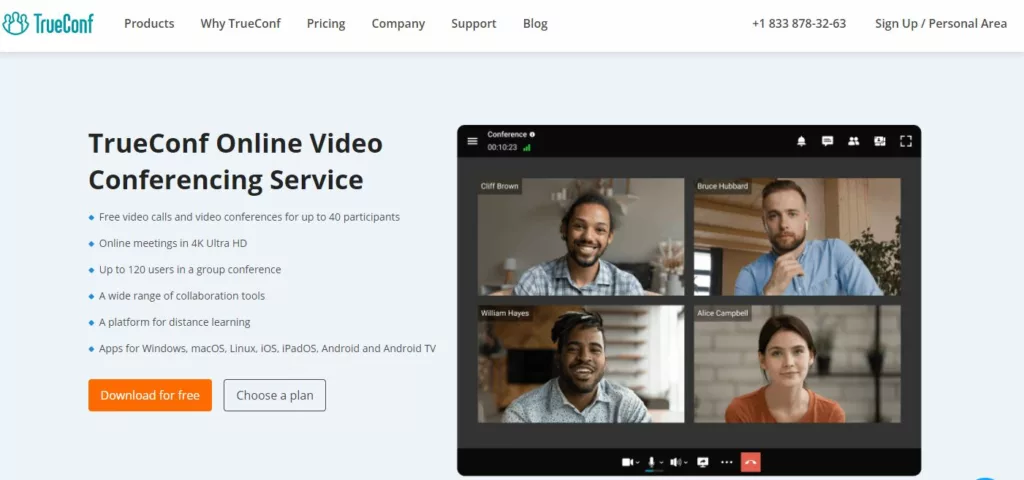The width and height of the screenshot is (1024, 480).
Task: Click 'A wide range of collaboration tools'
Action: pos(182,296)
